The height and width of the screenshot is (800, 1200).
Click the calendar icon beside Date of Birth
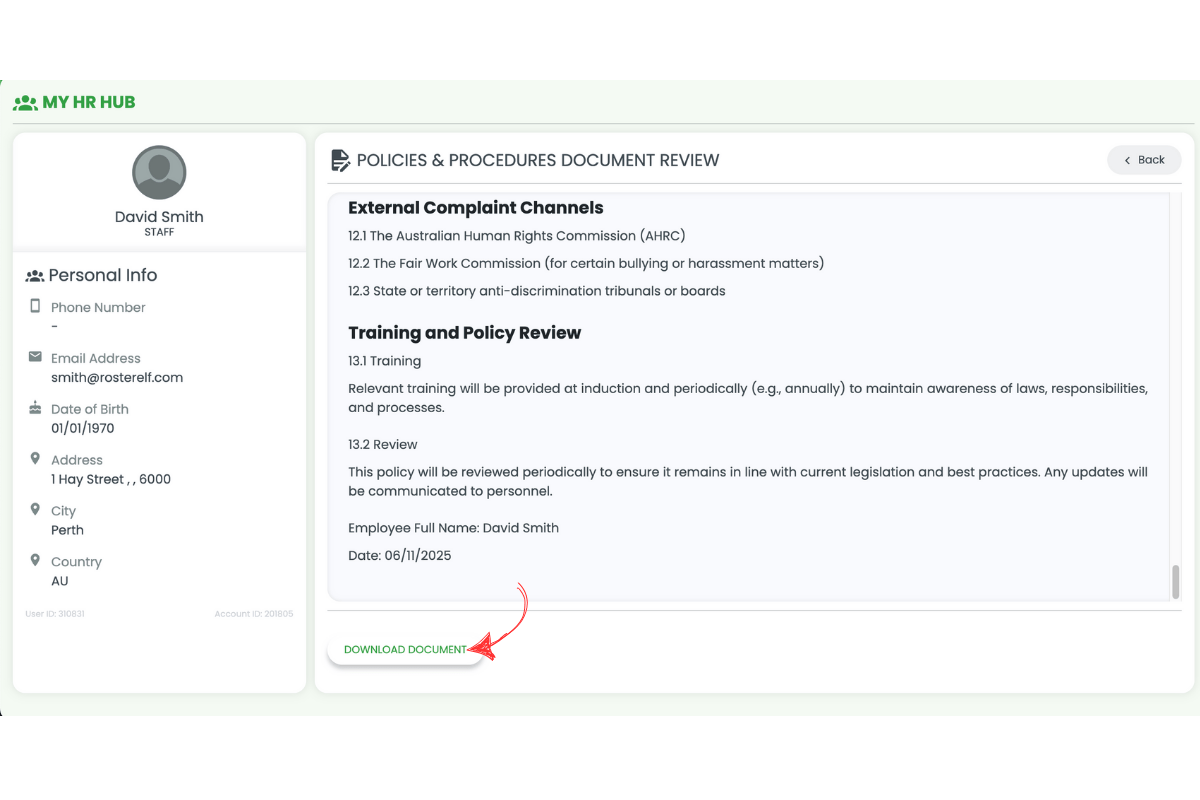35,408
